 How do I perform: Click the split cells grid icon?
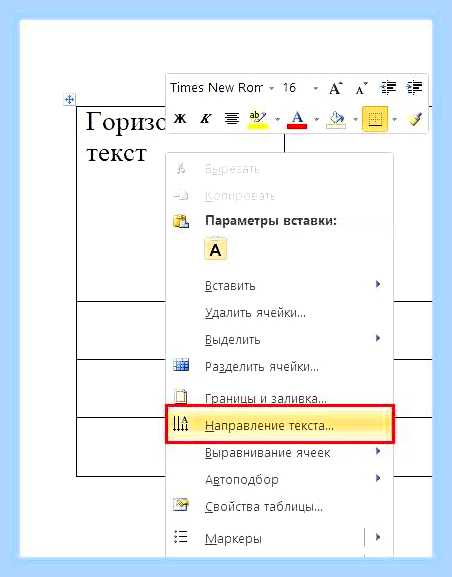click(181, 365)
